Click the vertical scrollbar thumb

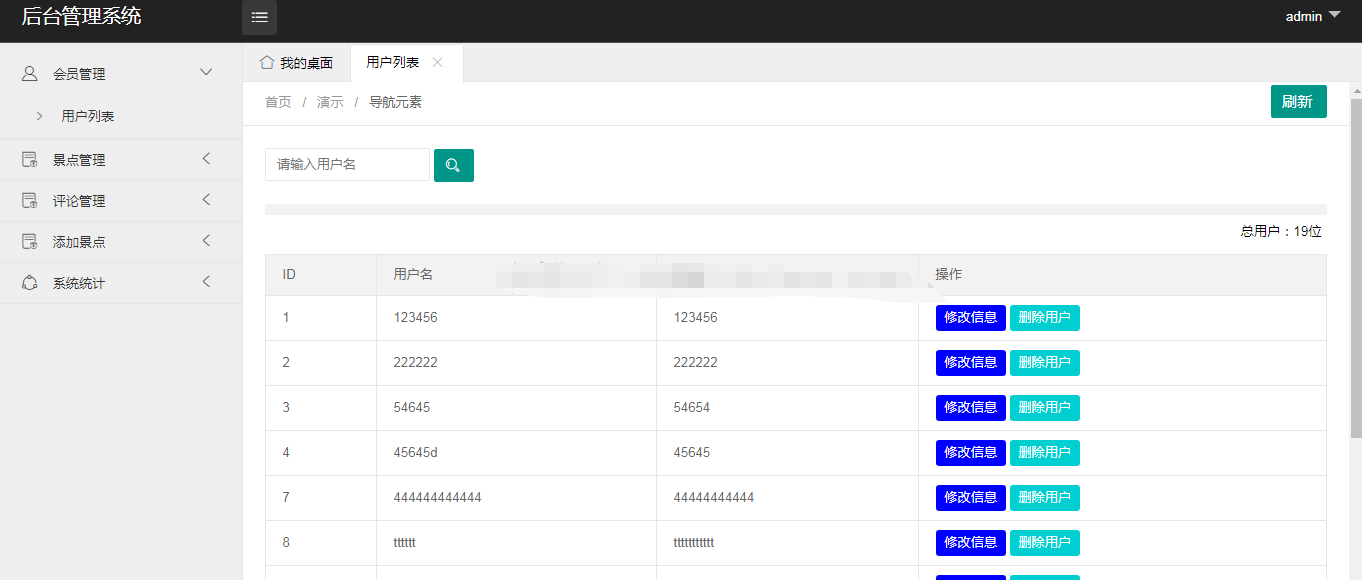tap(1356, 268)
